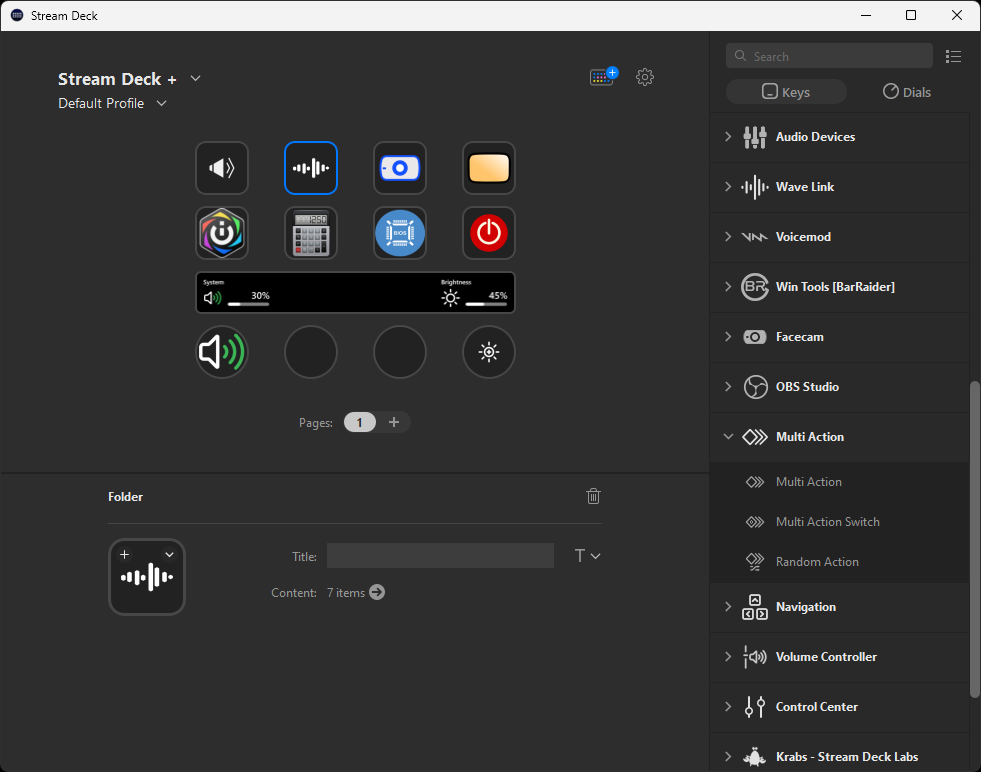Open the Default Profile dropdown

tap(161, 103)
